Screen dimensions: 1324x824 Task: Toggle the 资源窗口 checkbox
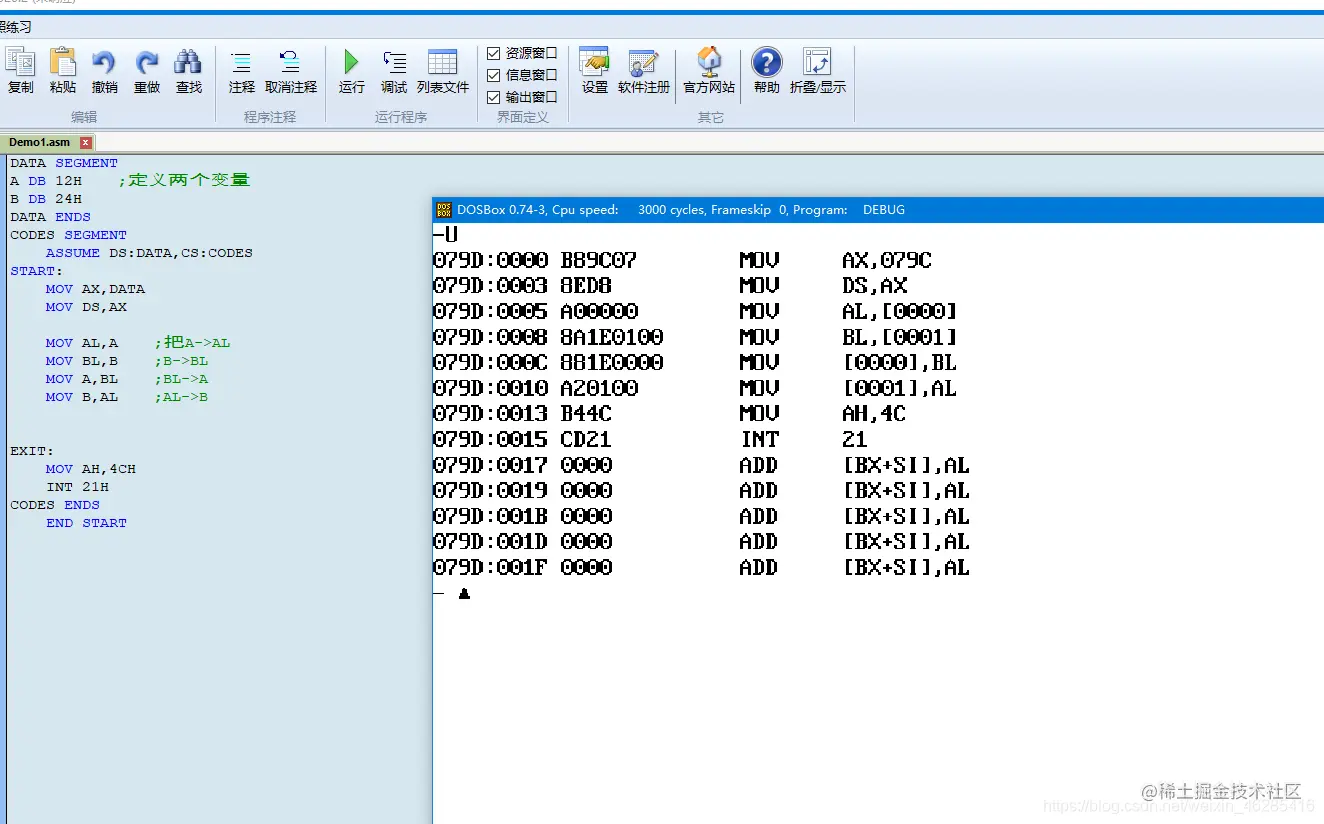[x=493, y=53]
